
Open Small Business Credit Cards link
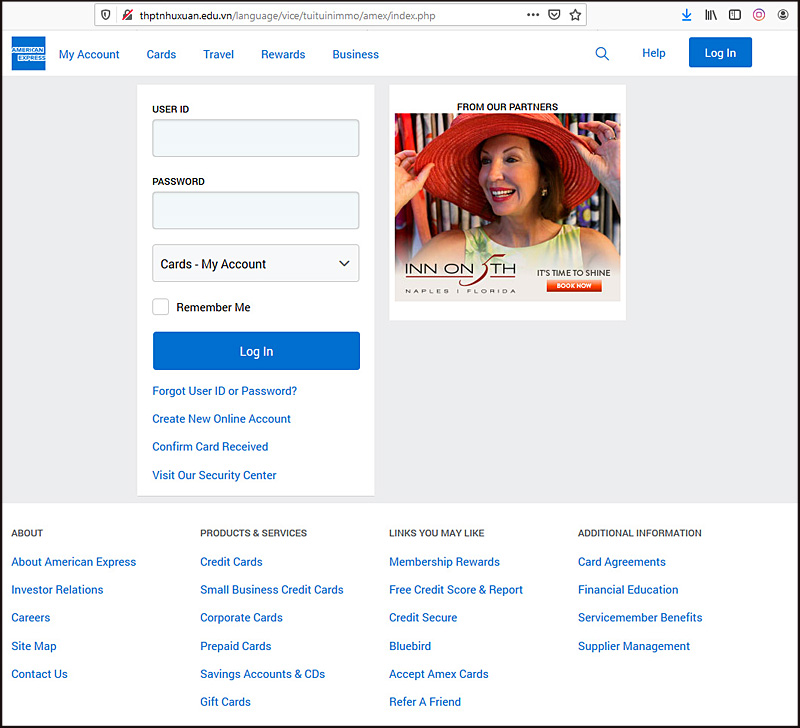pyautogui.click(x=272, y=590)
